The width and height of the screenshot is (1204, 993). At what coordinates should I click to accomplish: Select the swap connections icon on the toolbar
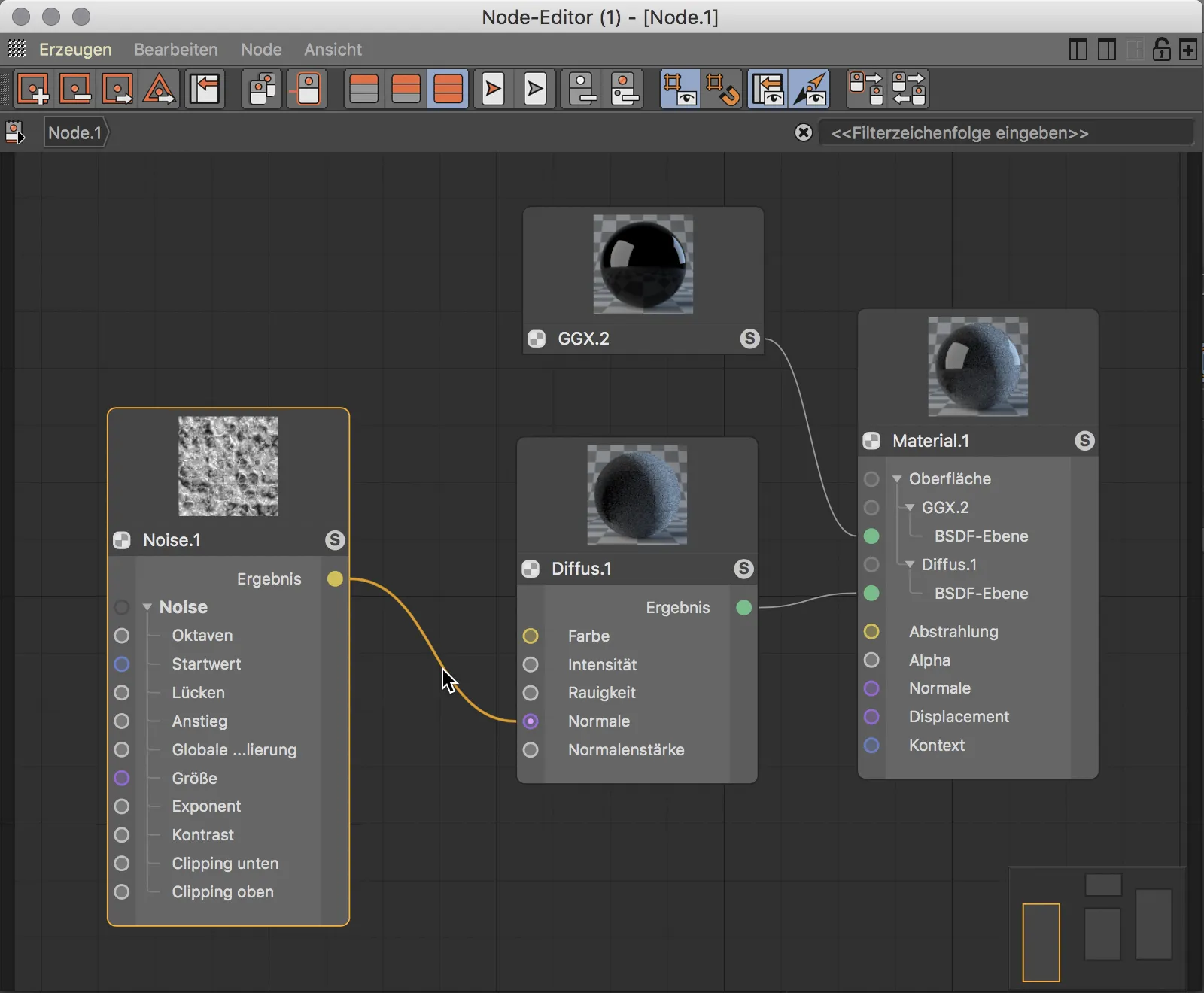[909, 88]
